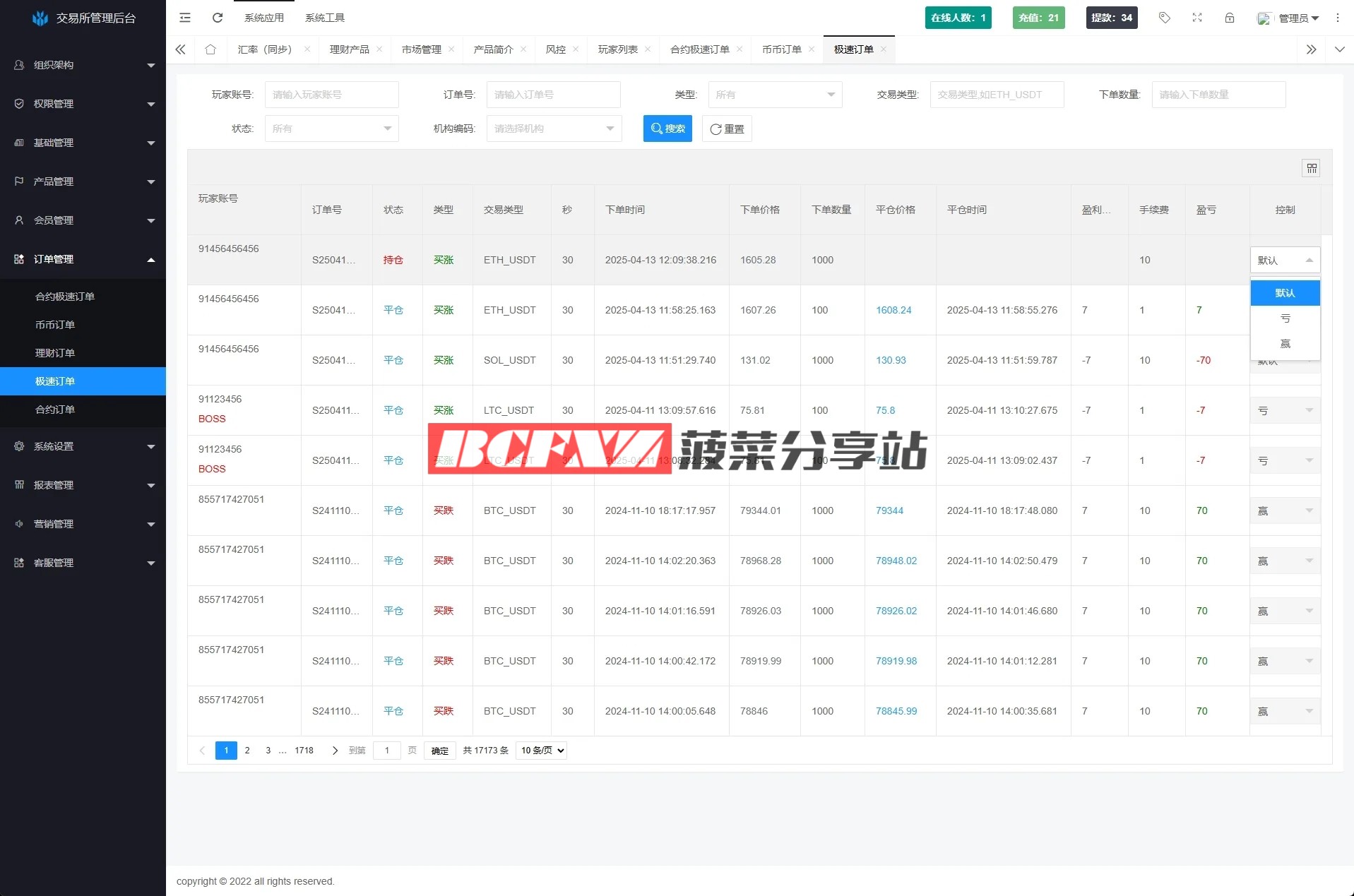Open the table column filter icon

[x=1311, y=168]
